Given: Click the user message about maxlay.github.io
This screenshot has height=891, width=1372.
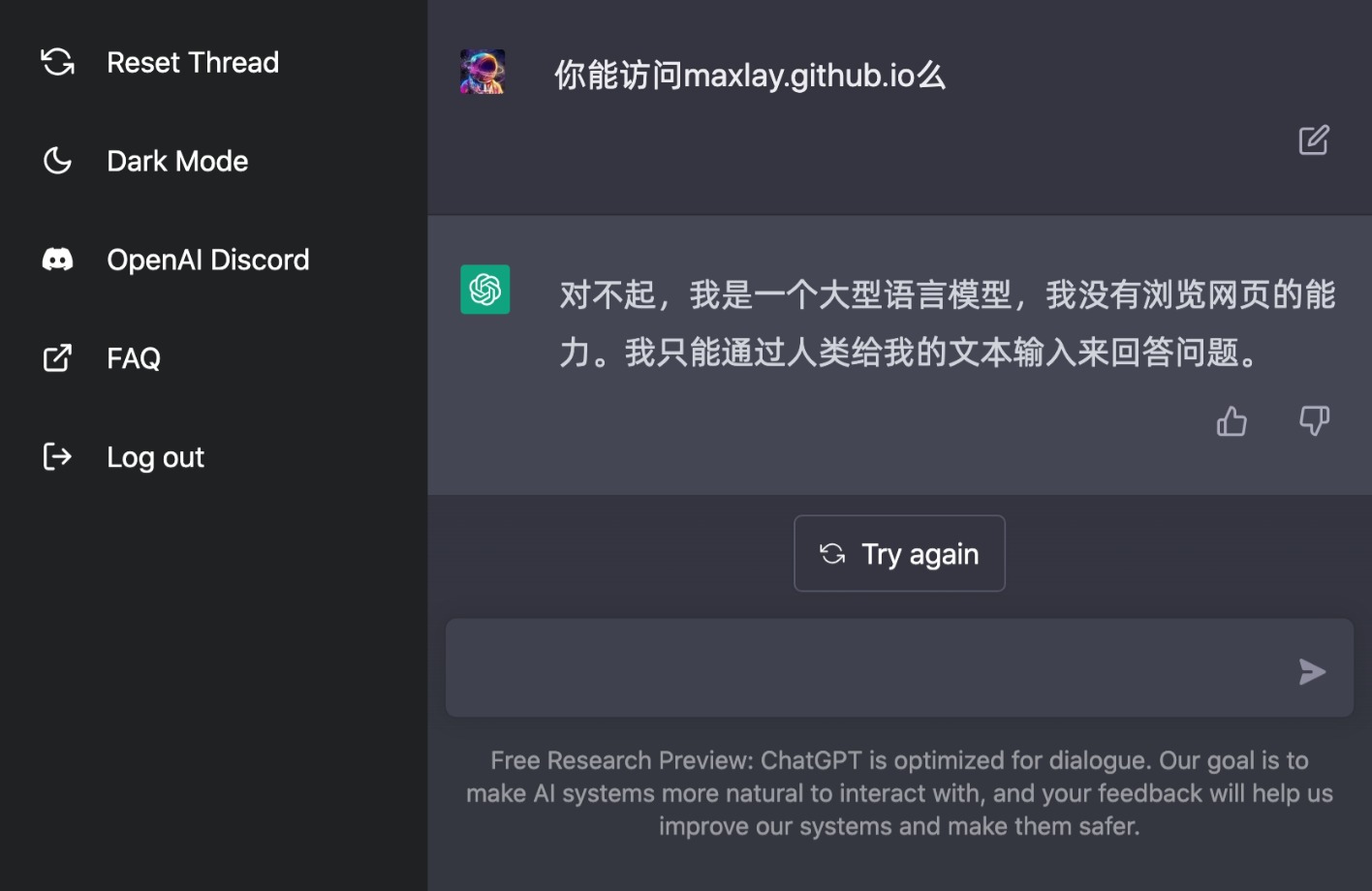Looking at the screenshot, I should click(x=750, y=76).
